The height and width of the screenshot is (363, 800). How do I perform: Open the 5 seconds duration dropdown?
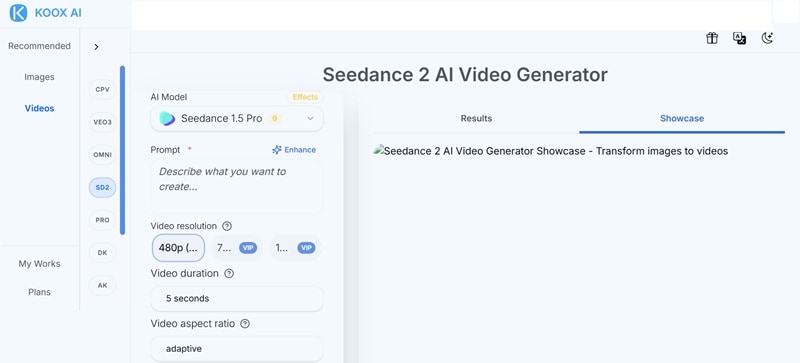(x=237, y=299)
